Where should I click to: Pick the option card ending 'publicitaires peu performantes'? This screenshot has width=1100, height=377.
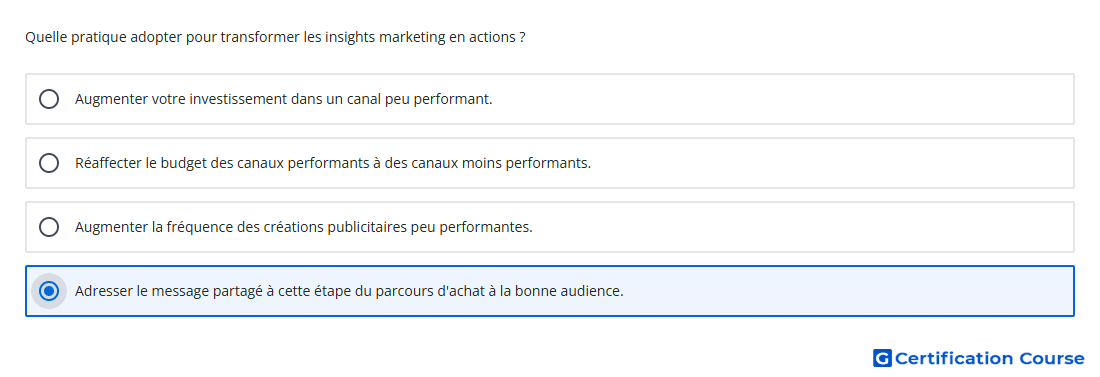(x=550, y=227)
